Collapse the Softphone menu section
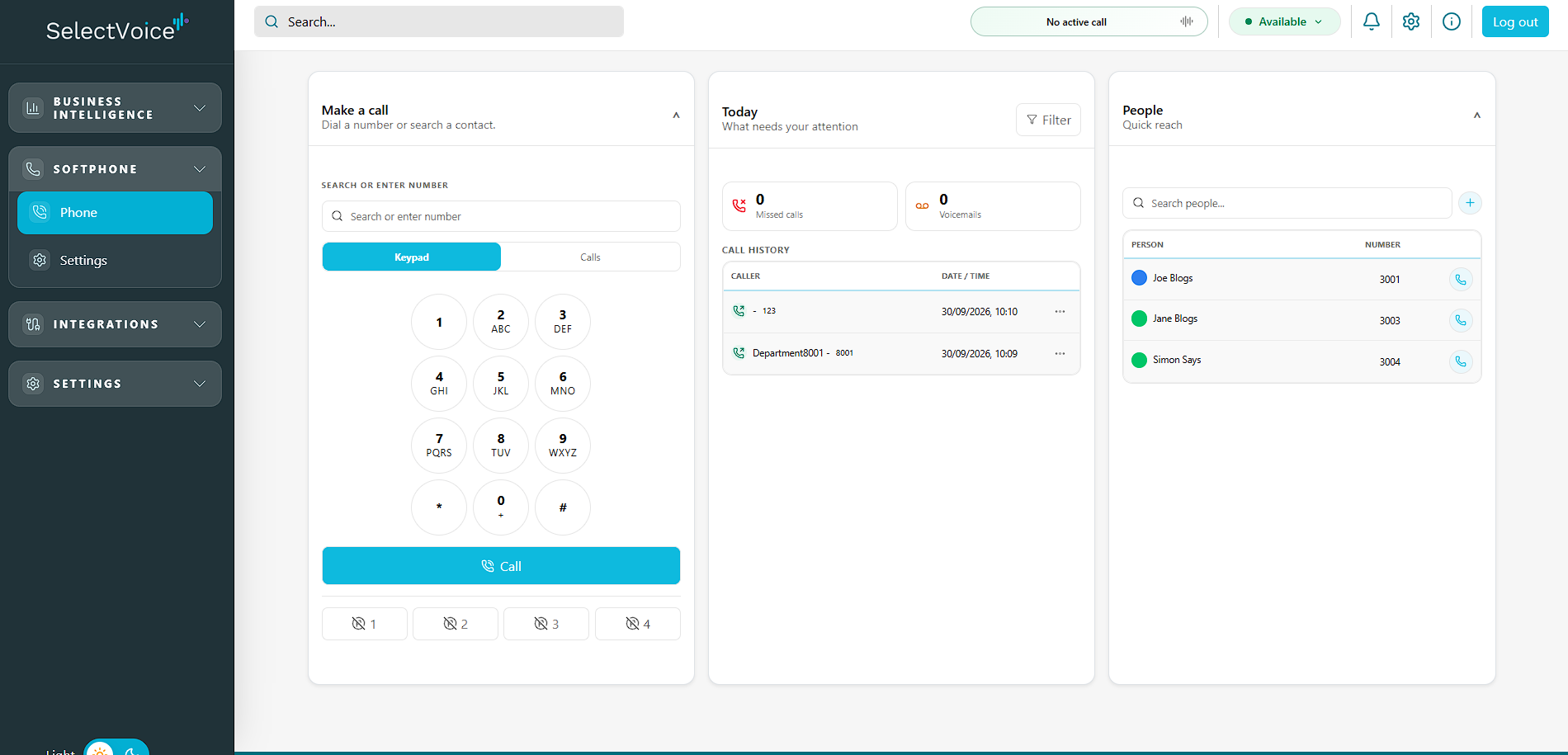The image size is (1568, 755). click(x=115, y=169)
